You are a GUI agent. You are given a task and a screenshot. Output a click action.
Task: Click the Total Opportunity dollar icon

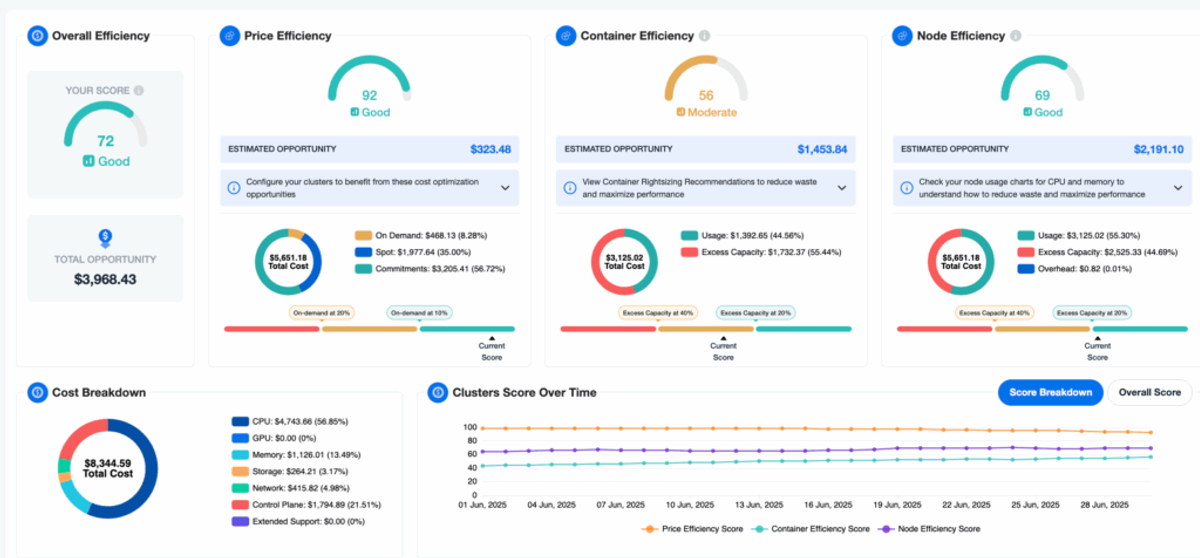[x=105, y=238]
